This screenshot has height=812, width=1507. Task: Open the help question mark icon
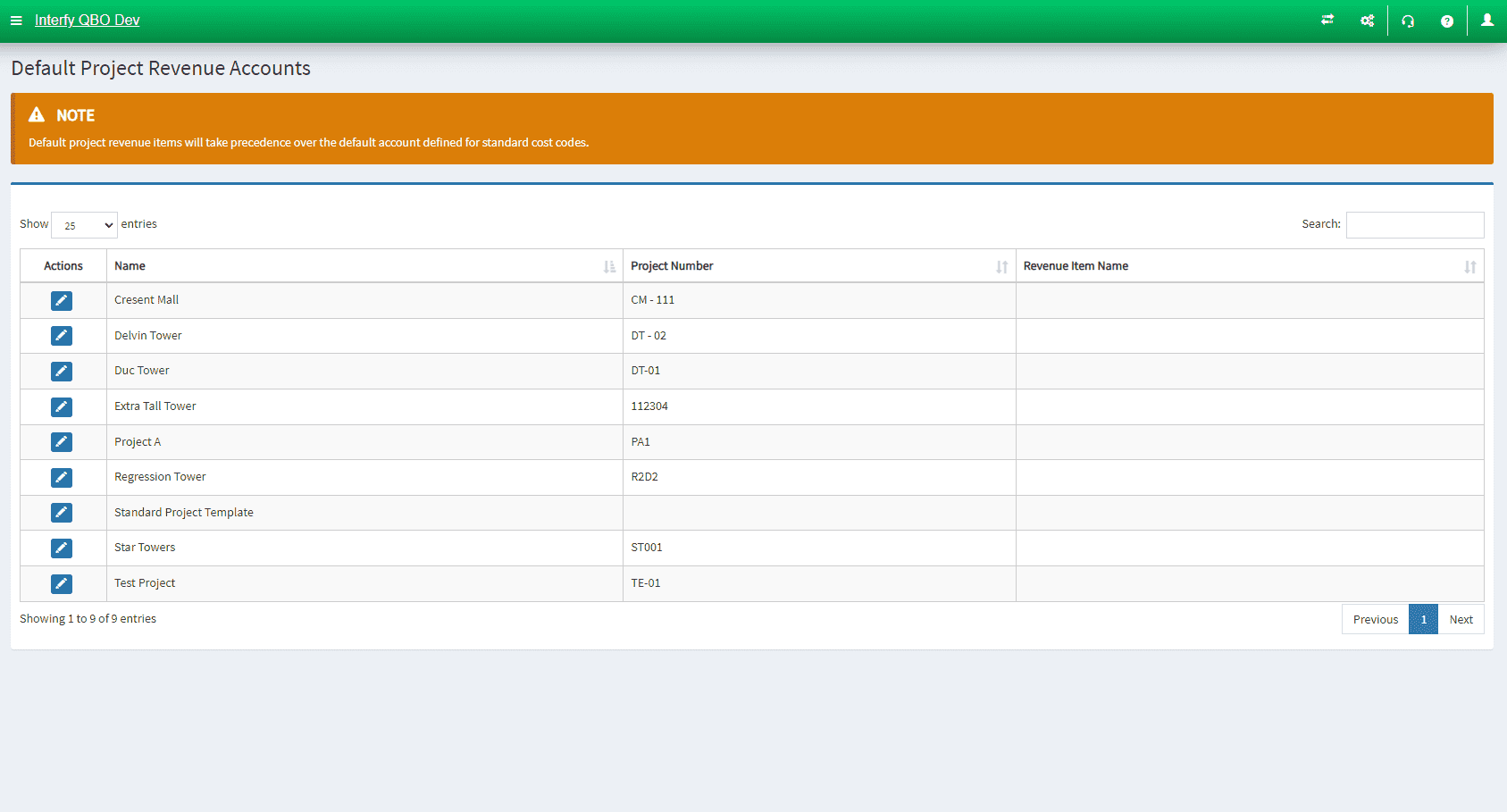[x=1446, y=21]
